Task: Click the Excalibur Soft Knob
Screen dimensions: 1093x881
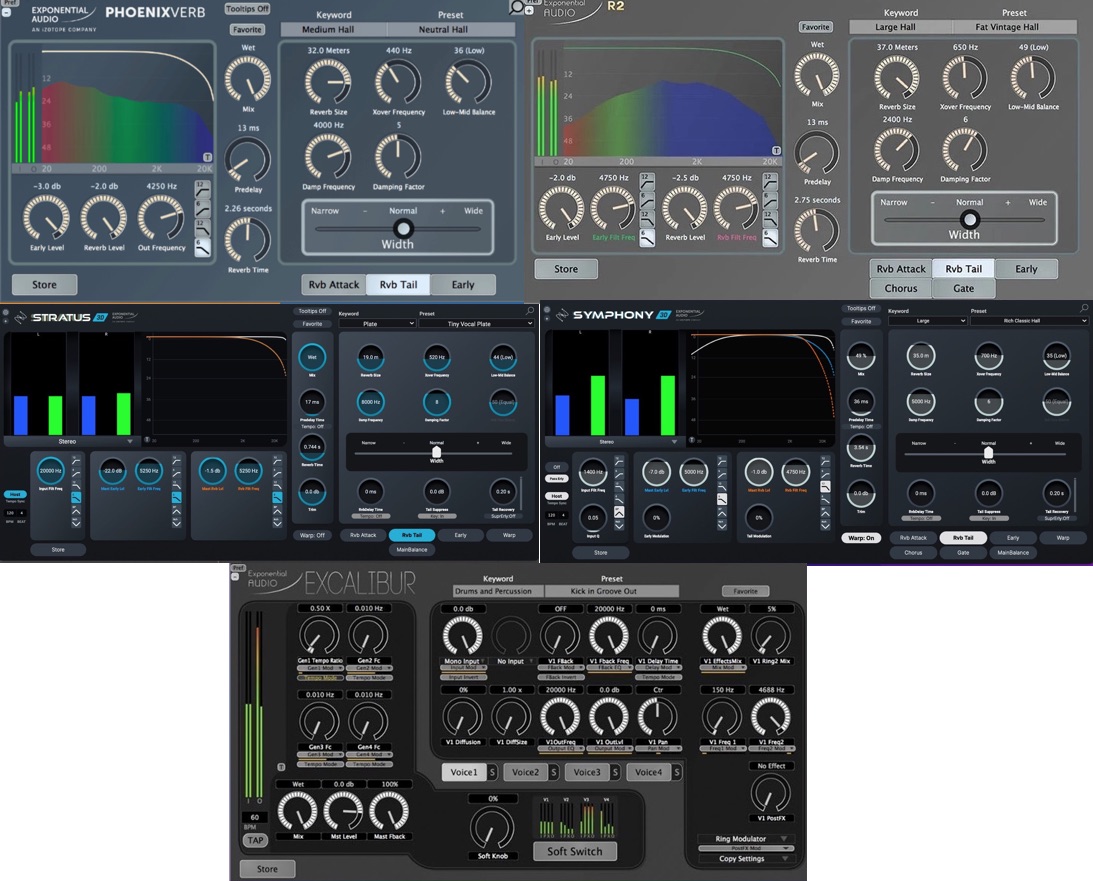Action: [492, 827]
